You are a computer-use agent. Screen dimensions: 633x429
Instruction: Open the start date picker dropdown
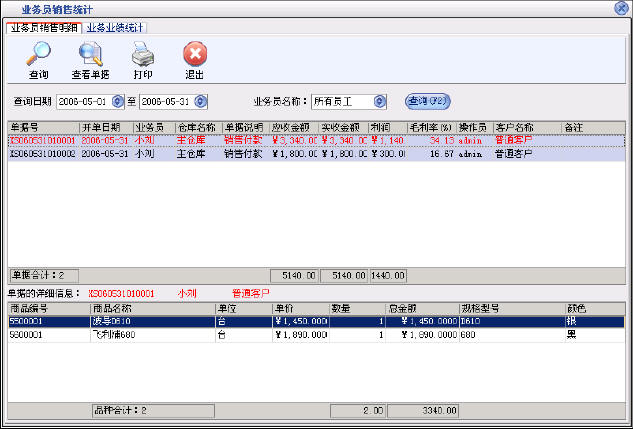click(x=118, y=101)
